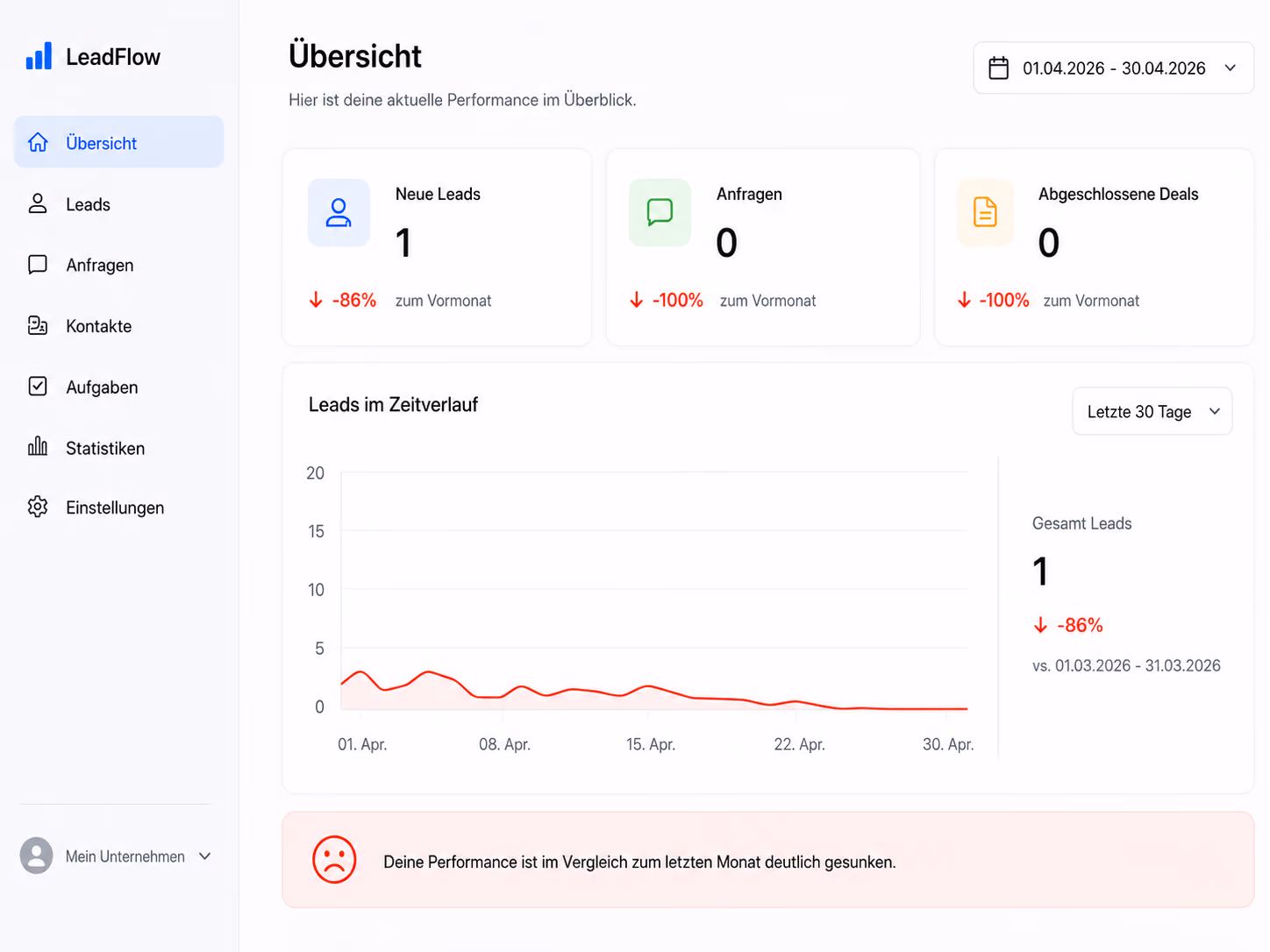
Task: Click the y-axis value 15 on the chart
Action: [316, 531]
